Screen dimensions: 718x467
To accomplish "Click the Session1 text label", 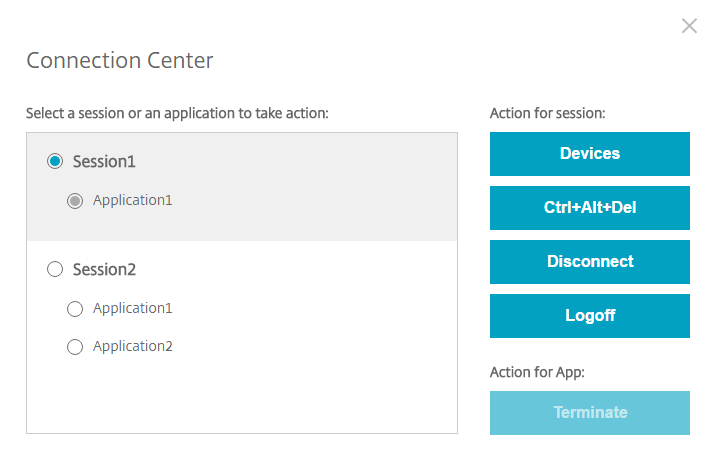I will click(104, 161).
